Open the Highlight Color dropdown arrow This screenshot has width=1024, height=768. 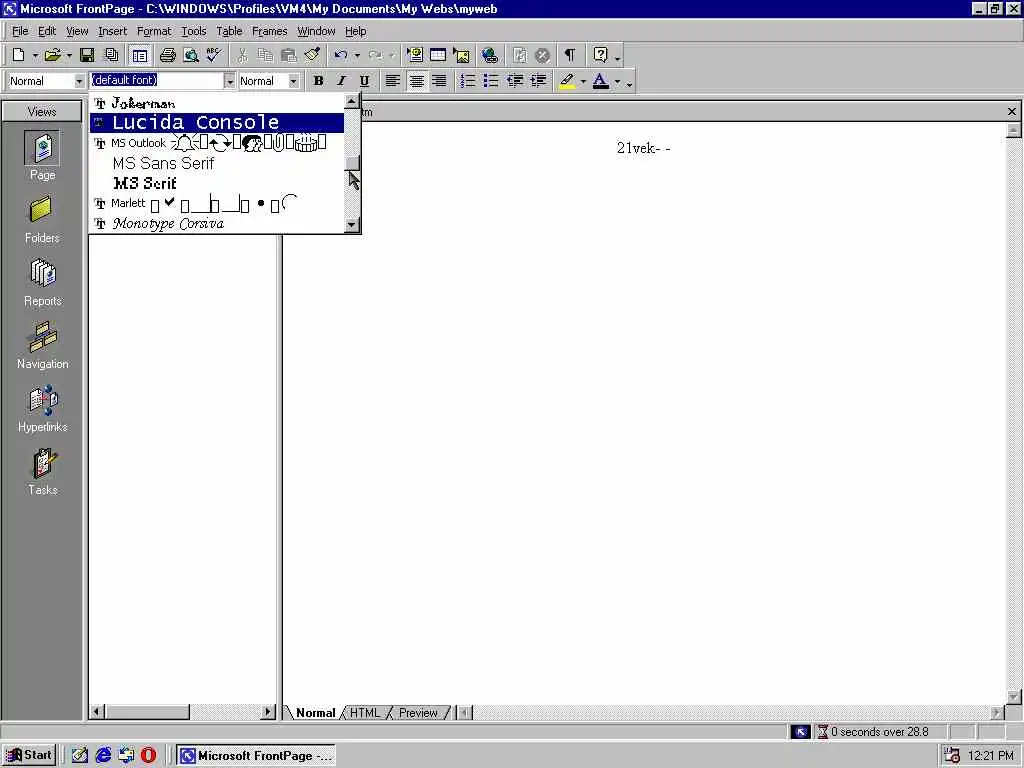tap(583, 82)
